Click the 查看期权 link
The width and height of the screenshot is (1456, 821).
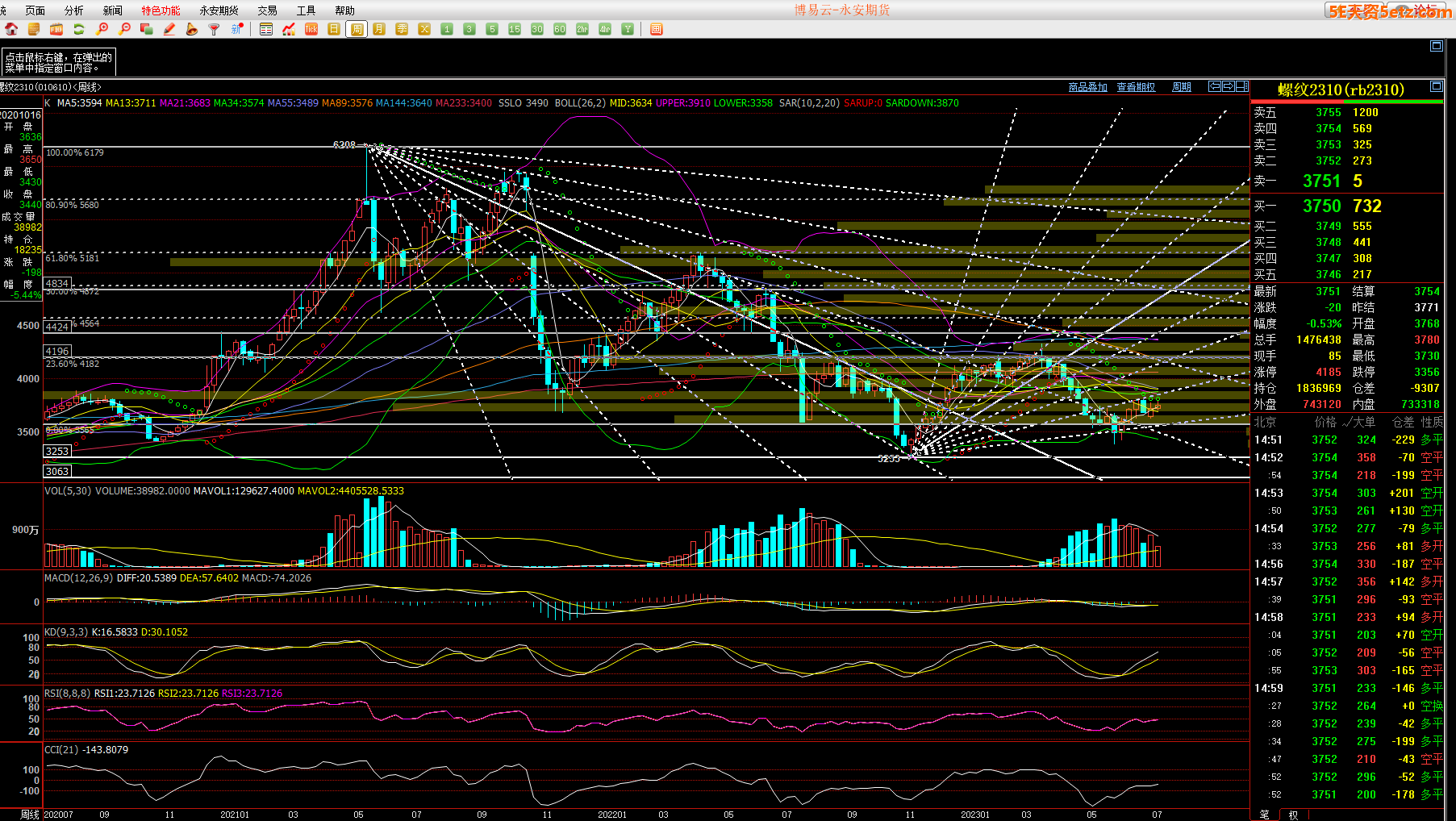1136,87
